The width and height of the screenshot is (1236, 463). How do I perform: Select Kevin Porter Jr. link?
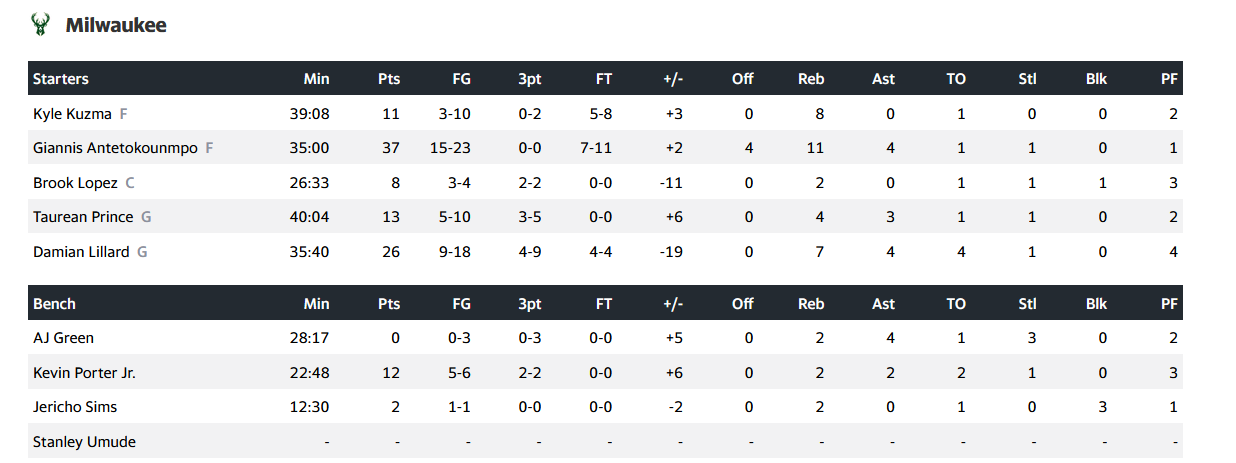tap(84, 373)
